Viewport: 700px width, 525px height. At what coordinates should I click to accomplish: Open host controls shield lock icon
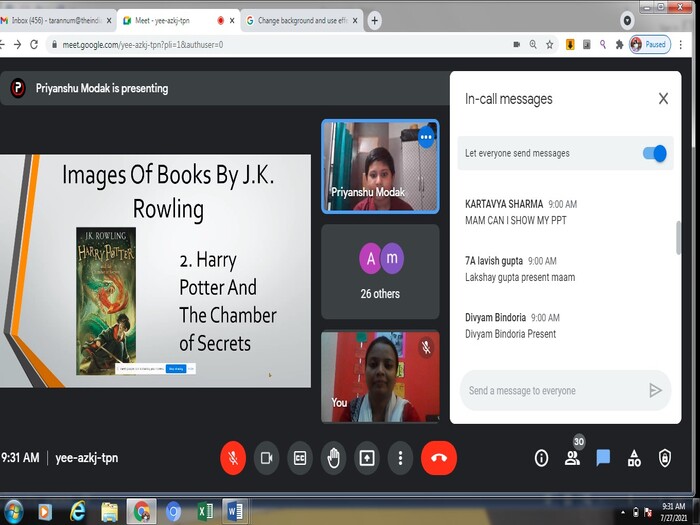(x=665, y=458)
